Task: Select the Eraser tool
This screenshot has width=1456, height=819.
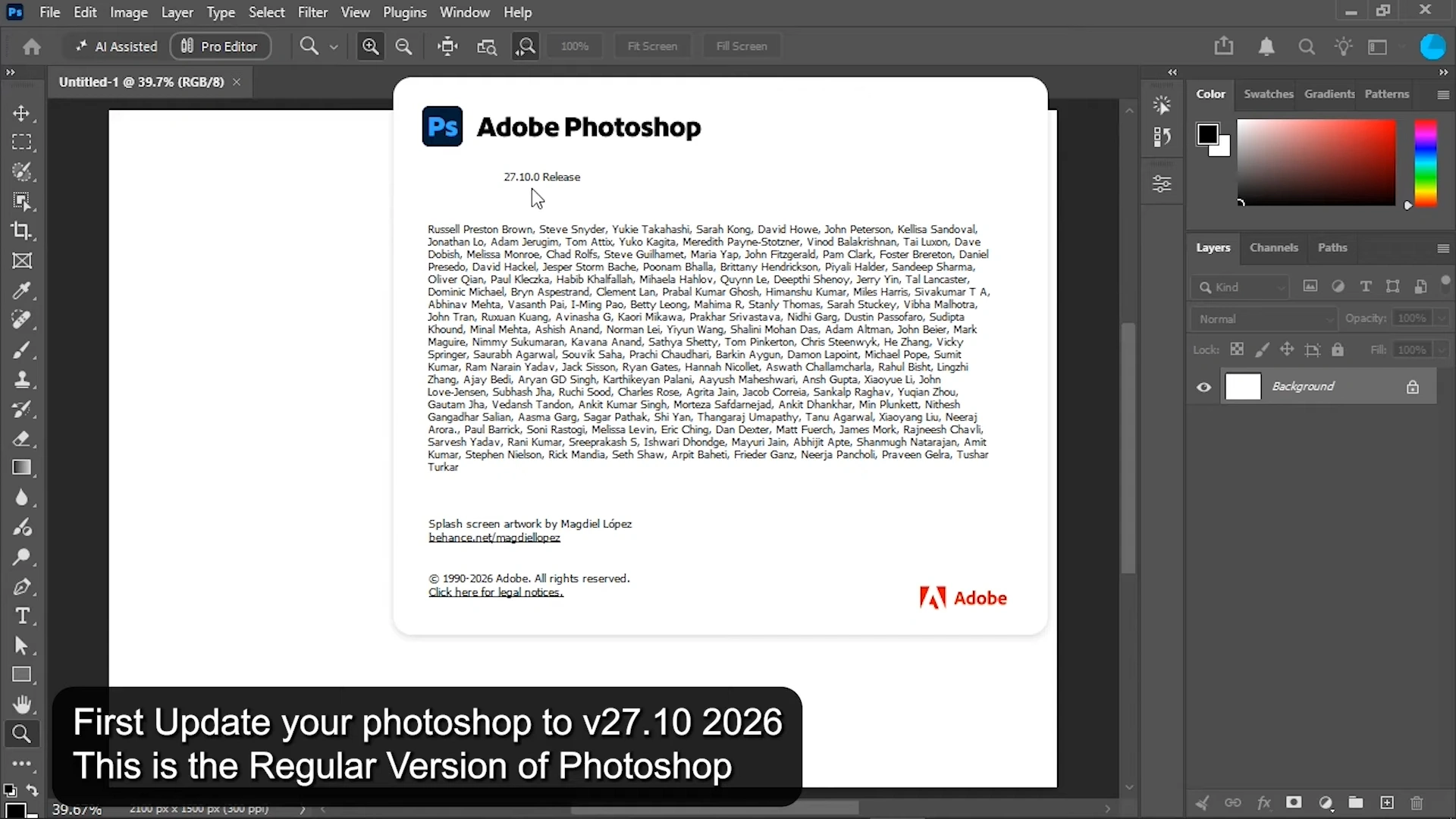Action: coord(21,438)
